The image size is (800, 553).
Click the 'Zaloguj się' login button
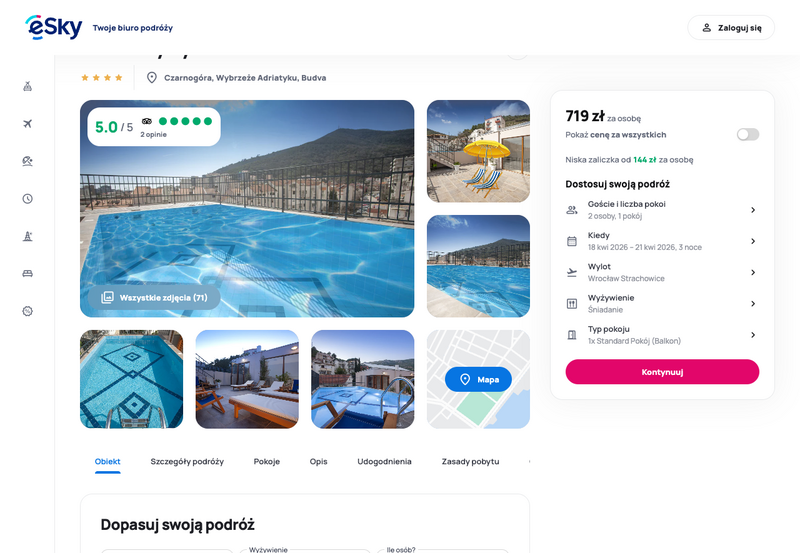click(x=731, y=28)
